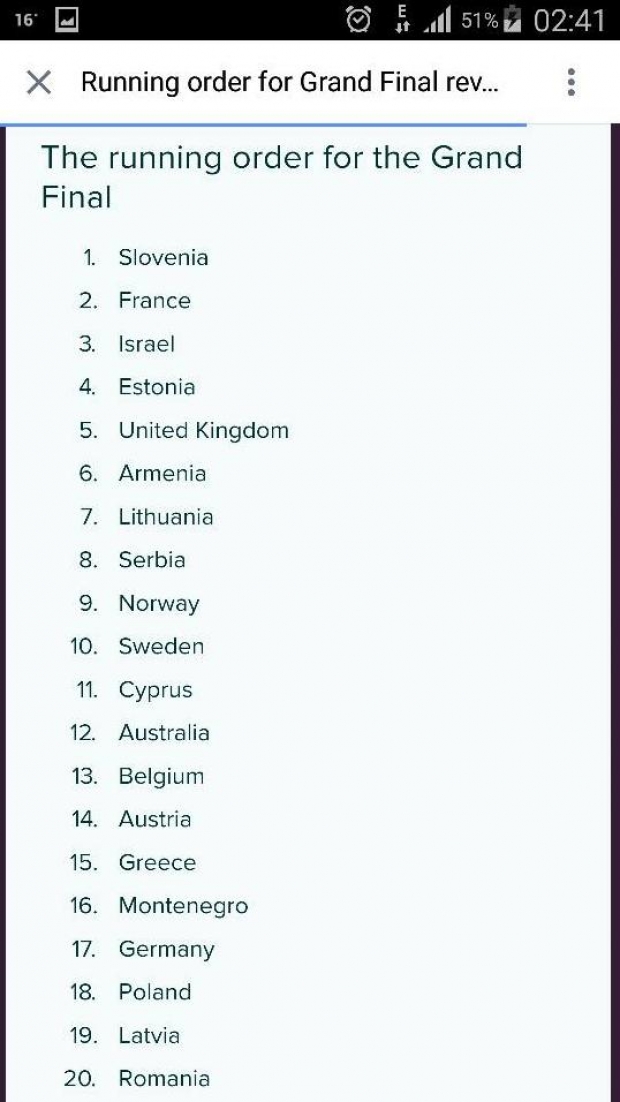Open the three-dot overflow menu
This screenshot has height=1102, width=620.
pyautogui.click(x=571, y=82)
